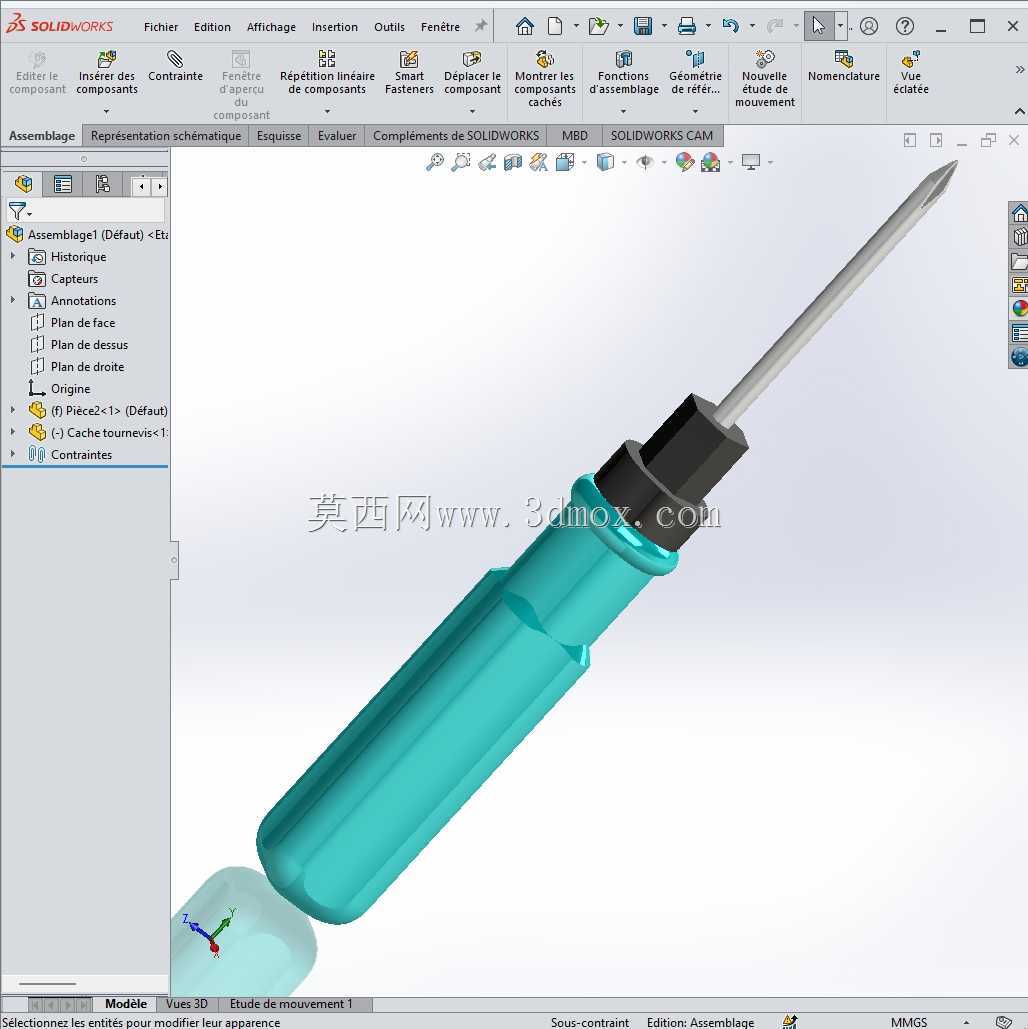The image size is (1028, 1029).
Task: Expand the Cache tournevis component
Action: click(12, 432)
